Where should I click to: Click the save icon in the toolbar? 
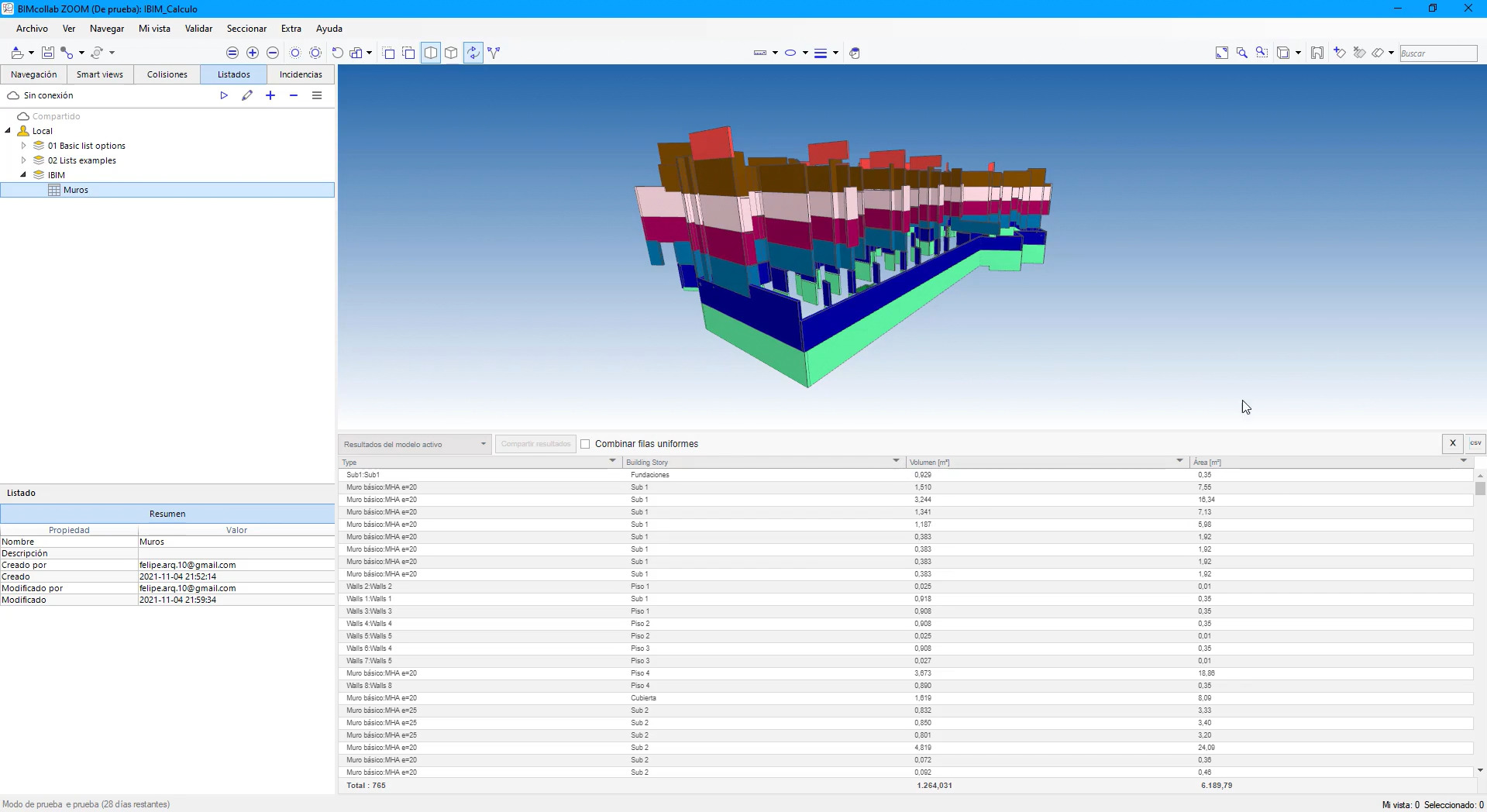tap(48, 53)
